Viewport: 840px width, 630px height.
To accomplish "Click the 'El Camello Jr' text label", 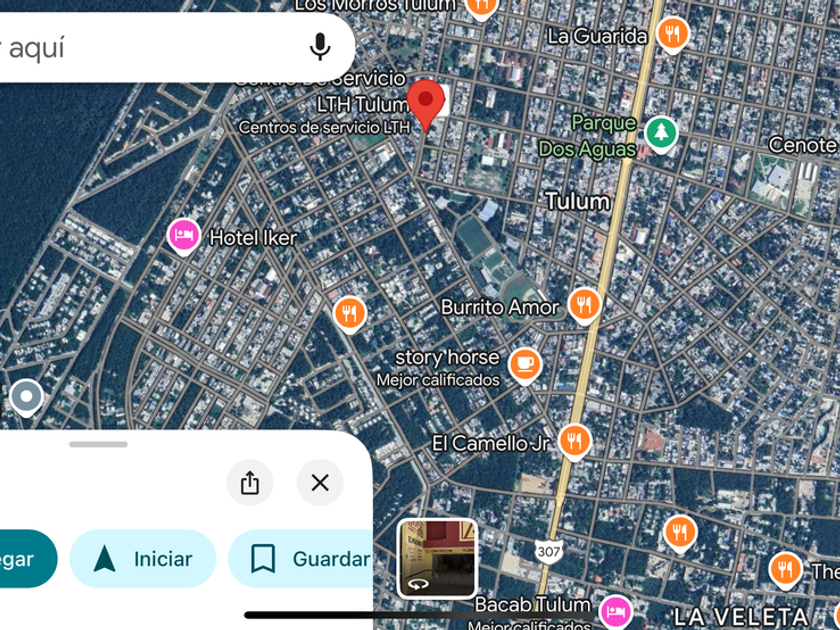I will (491, 444).
